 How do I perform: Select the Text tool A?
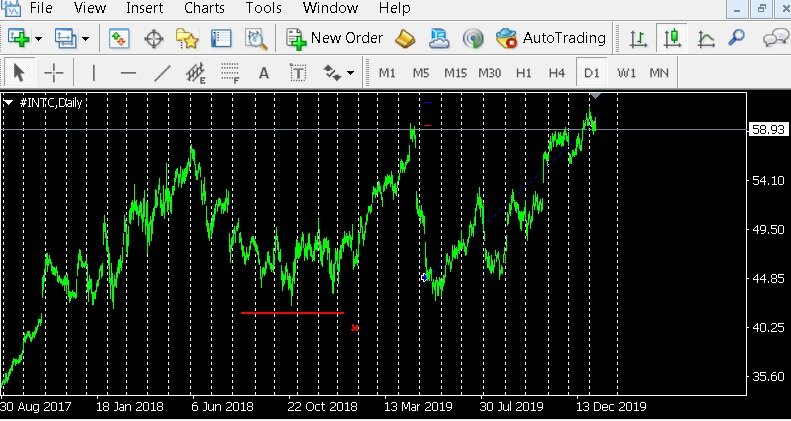tap(263, 73)
